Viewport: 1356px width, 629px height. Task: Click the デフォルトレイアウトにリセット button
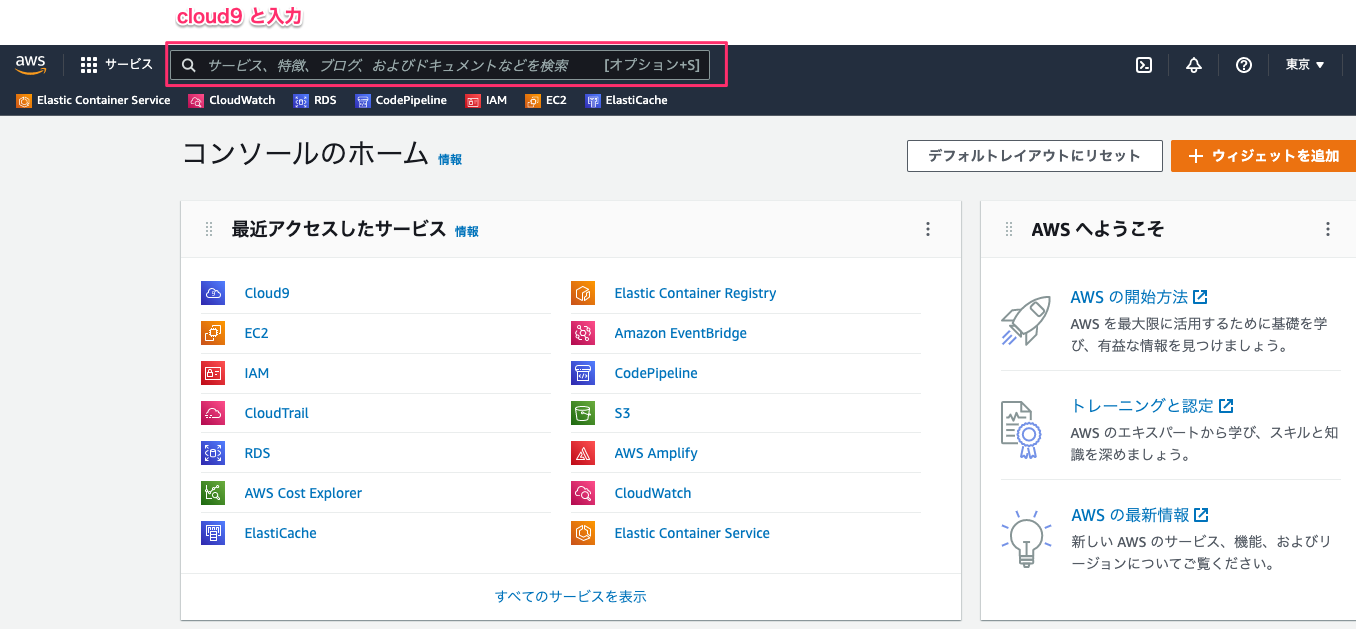(1034, 156)
